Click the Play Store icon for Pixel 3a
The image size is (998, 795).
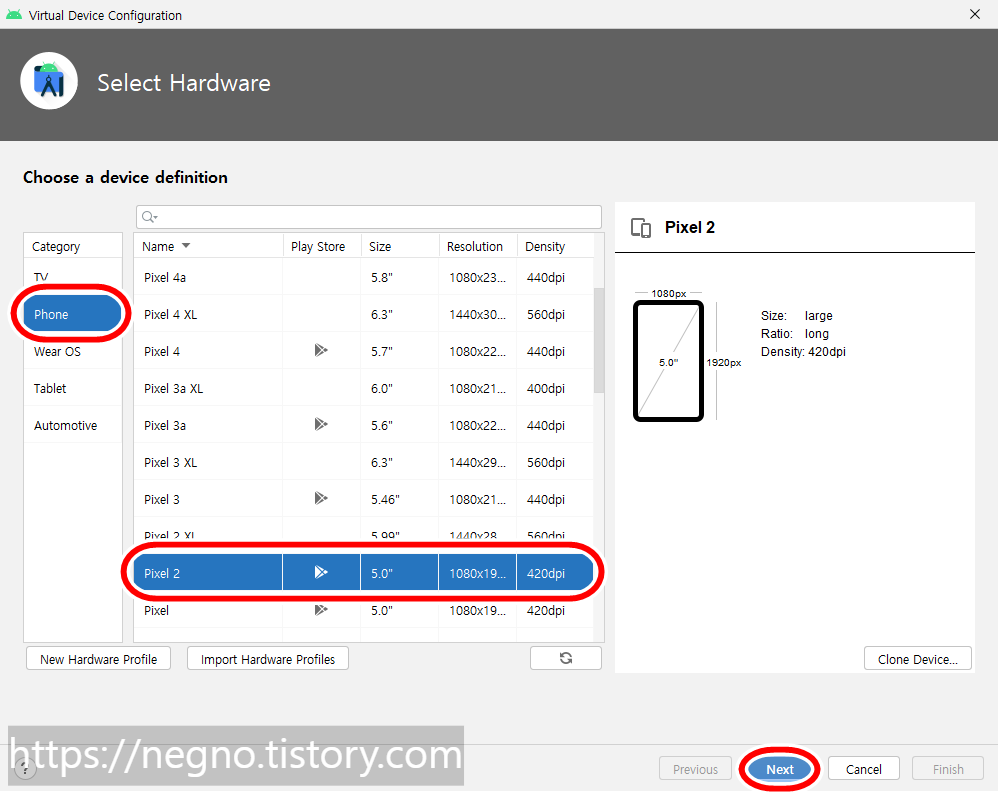point(321,424)
